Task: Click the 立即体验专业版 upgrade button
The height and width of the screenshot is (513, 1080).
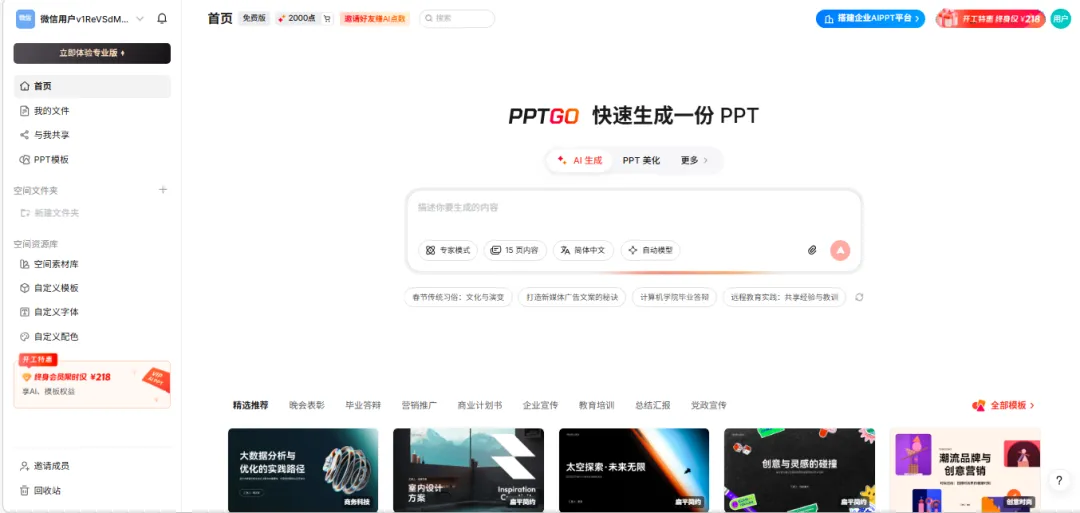Action: coord(92,53)
